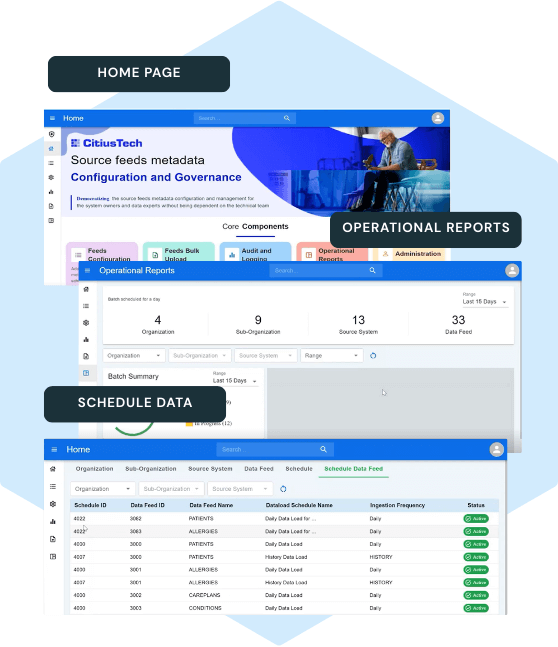Switch to the Source System tab

point(210,469)
